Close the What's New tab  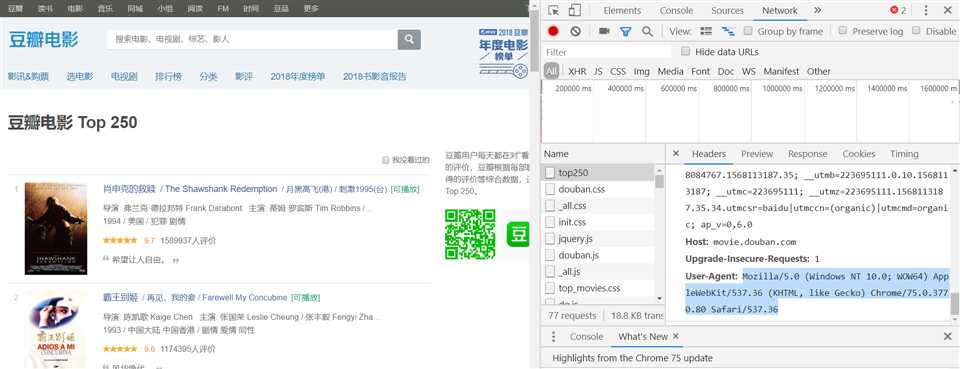[676, 336]
